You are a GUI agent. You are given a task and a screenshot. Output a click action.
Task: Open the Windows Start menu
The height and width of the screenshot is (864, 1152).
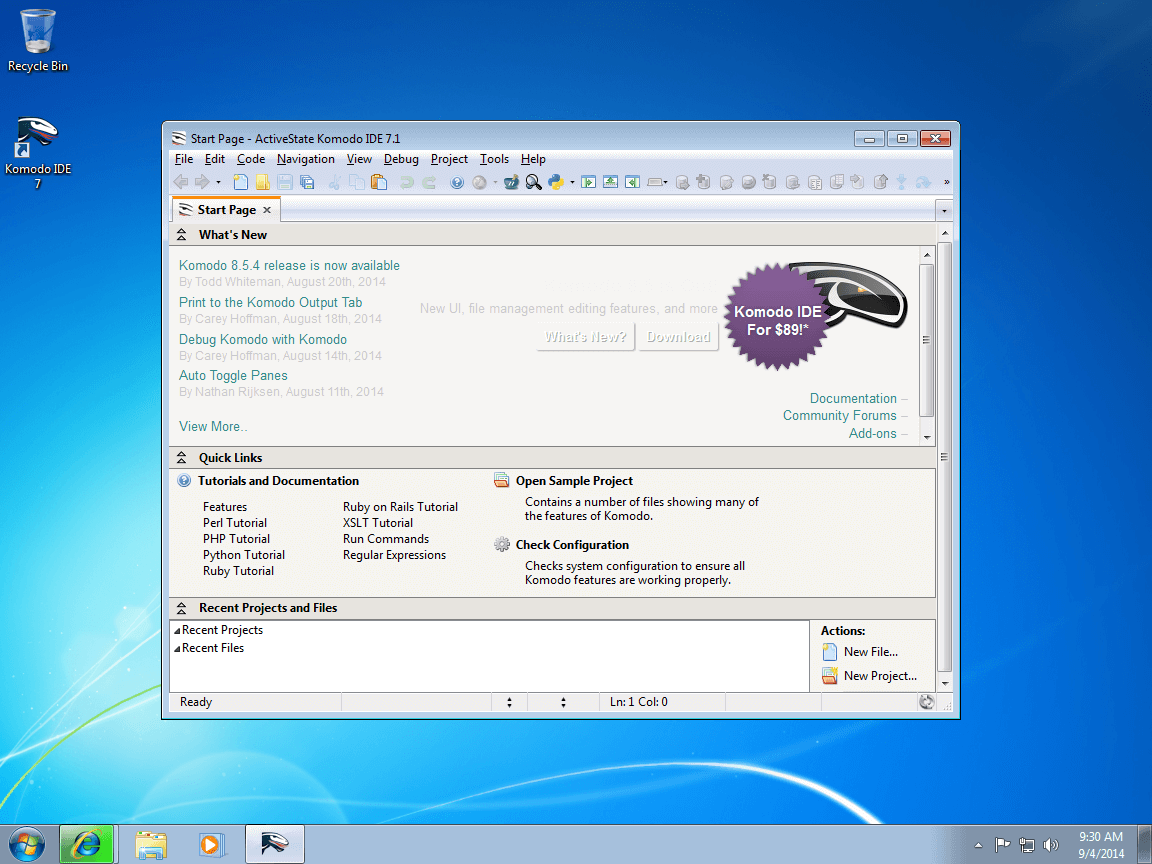click(26, 844)
